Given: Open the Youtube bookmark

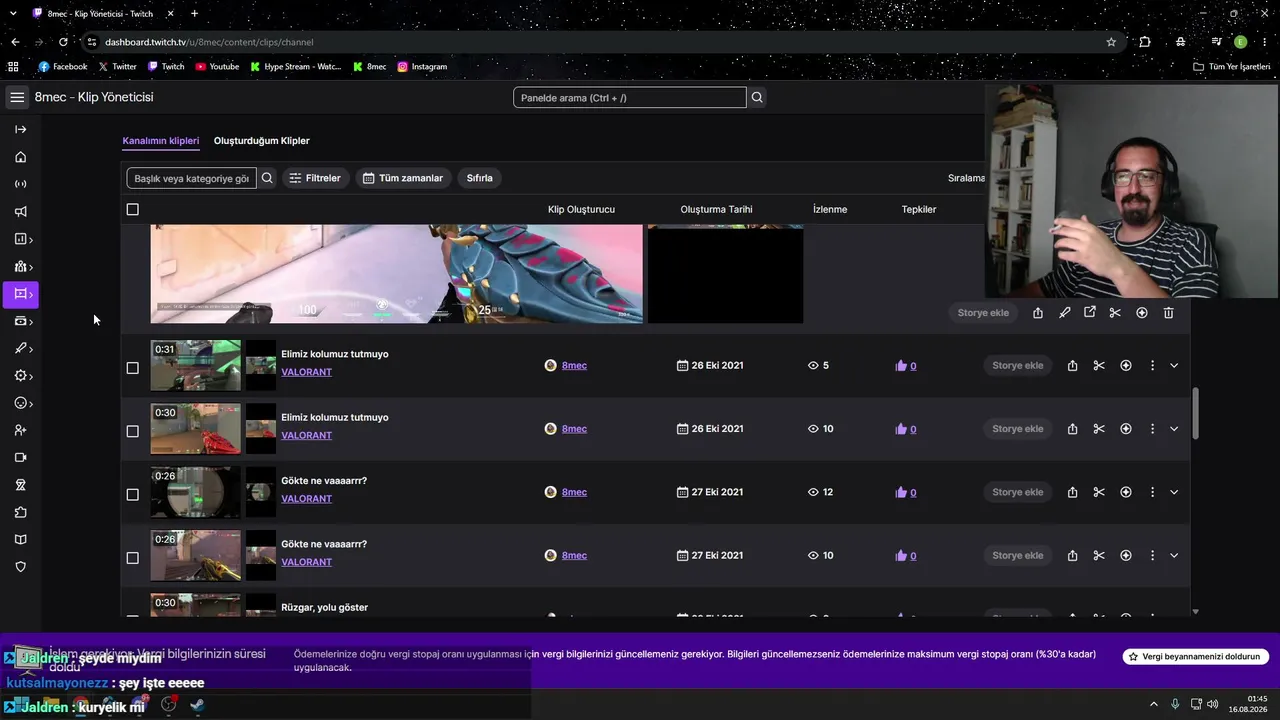Looking at the screenshot, I should (x=217, y=67).
